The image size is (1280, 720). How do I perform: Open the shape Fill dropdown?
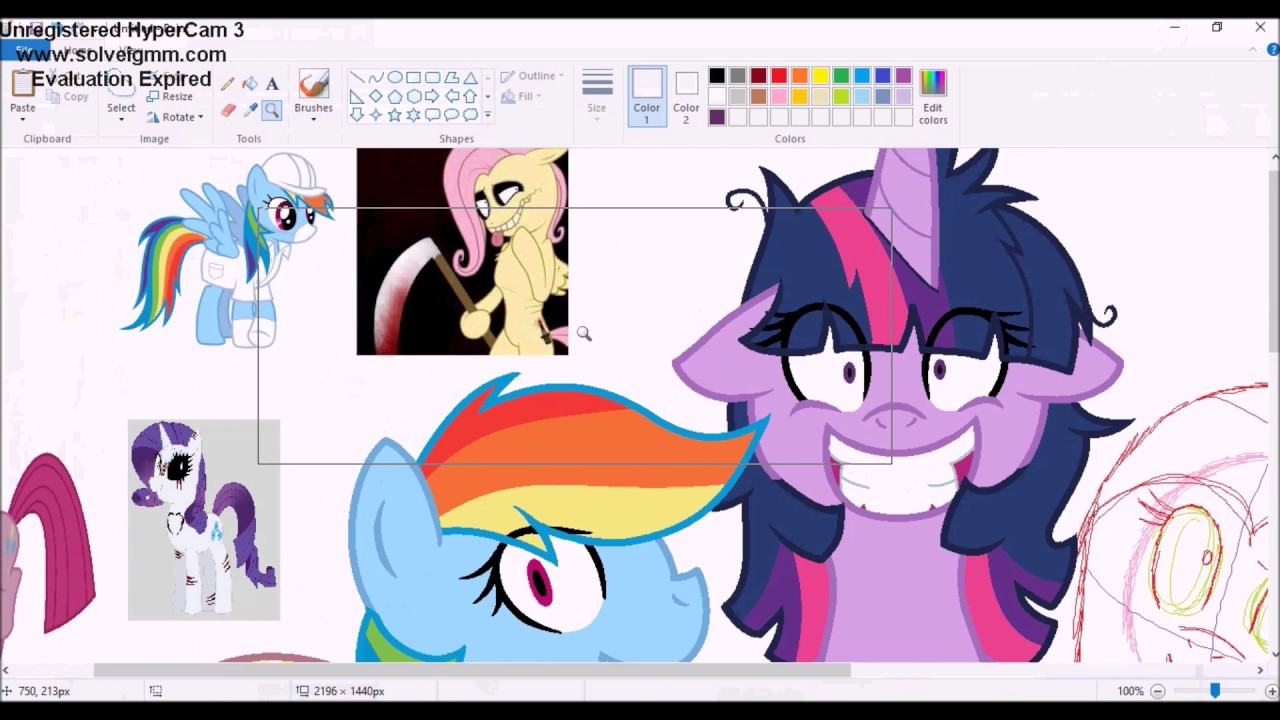(x=521, y=97)
